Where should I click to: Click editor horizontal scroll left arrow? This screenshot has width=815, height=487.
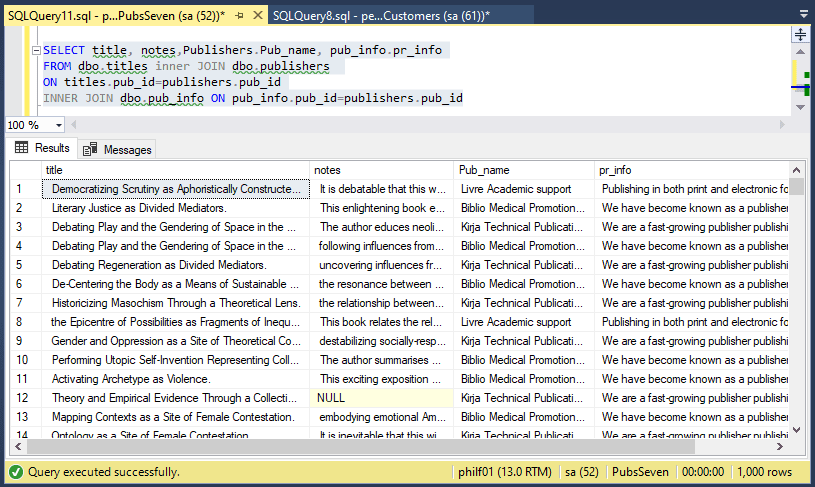tap(73, 125)
